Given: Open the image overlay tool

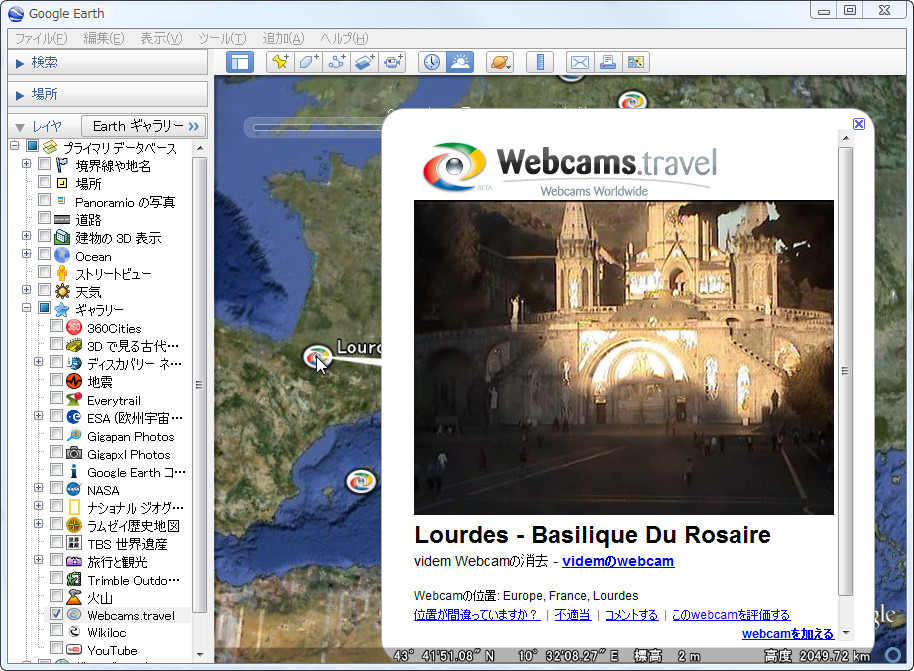Looking at the screenshot, I should [364, 61].
